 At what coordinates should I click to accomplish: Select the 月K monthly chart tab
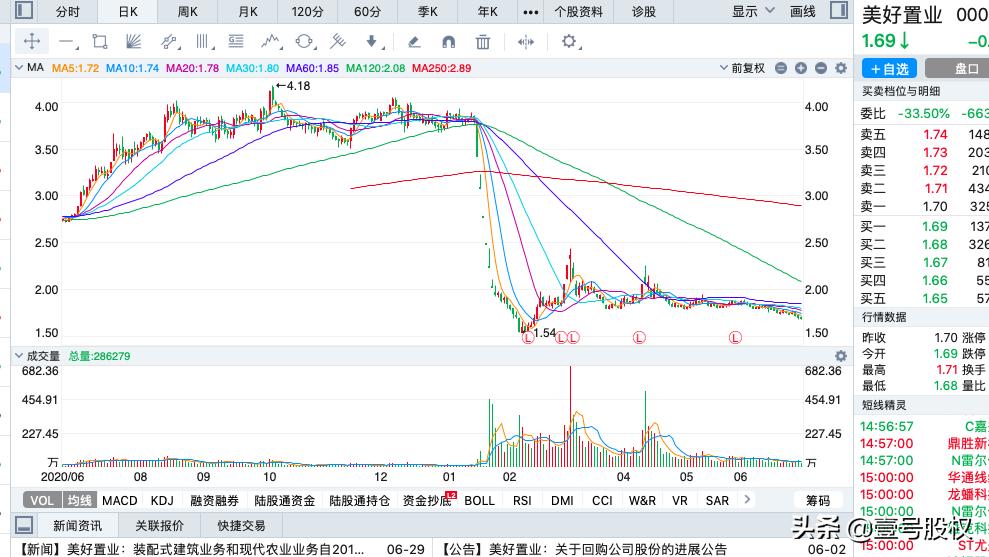click(248, 11)
